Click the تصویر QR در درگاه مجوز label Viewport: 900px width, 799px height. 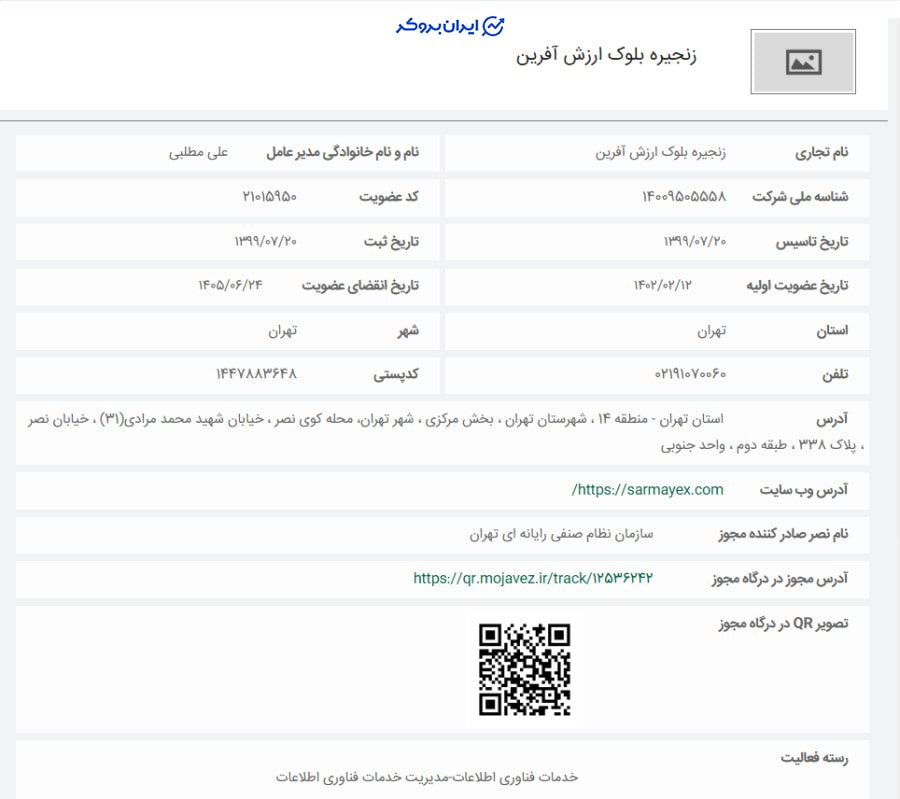click(x=783, y=623)
